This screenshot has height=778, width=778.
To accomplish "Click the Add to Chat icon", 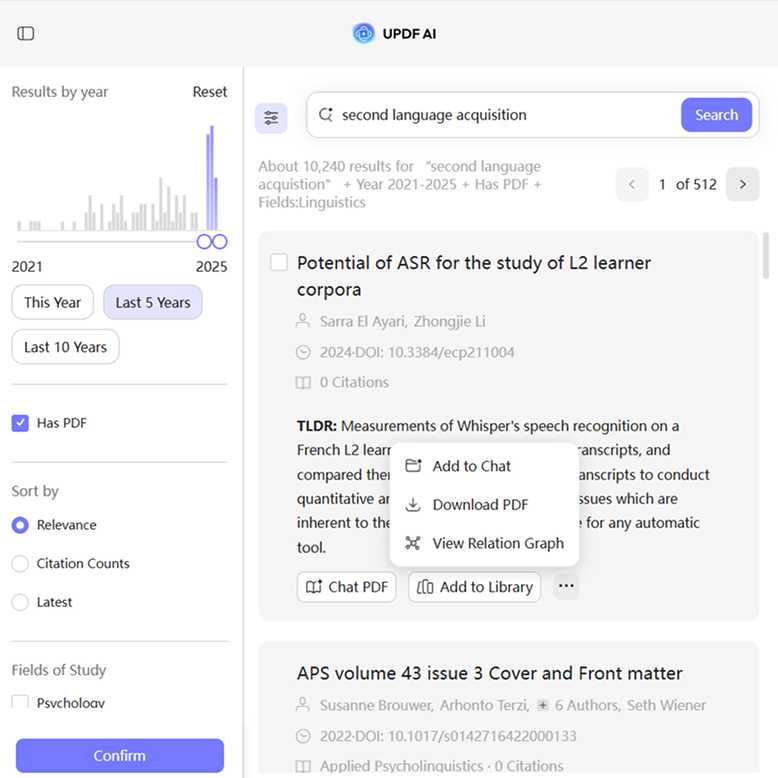I will (x=413, y=466).
